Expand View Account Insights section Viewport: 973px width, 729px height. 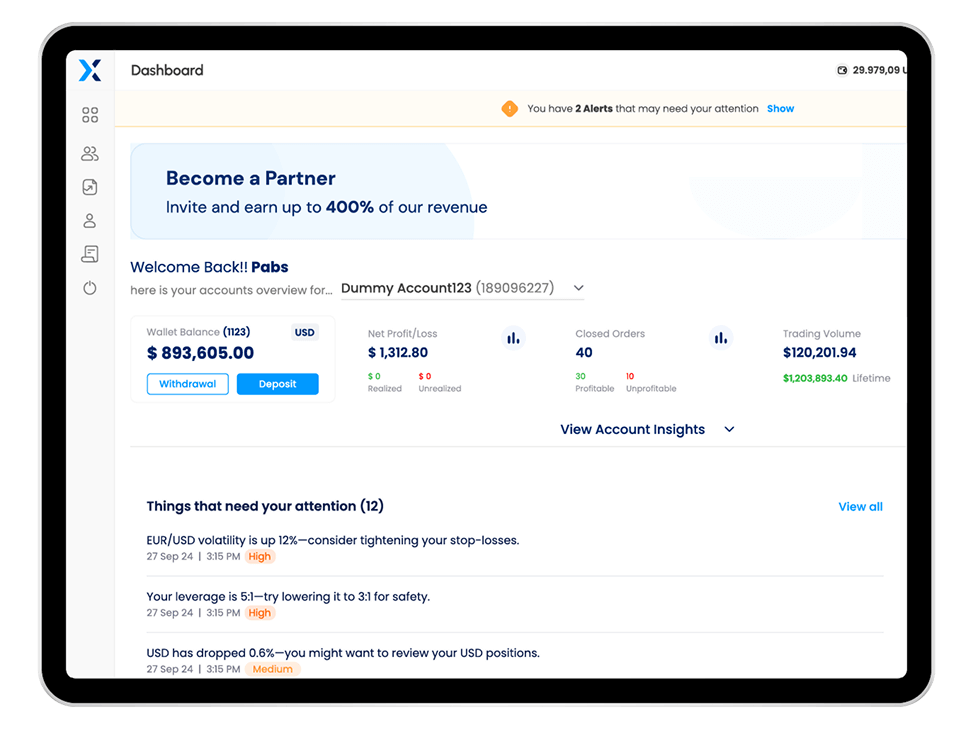coord(647,429)
